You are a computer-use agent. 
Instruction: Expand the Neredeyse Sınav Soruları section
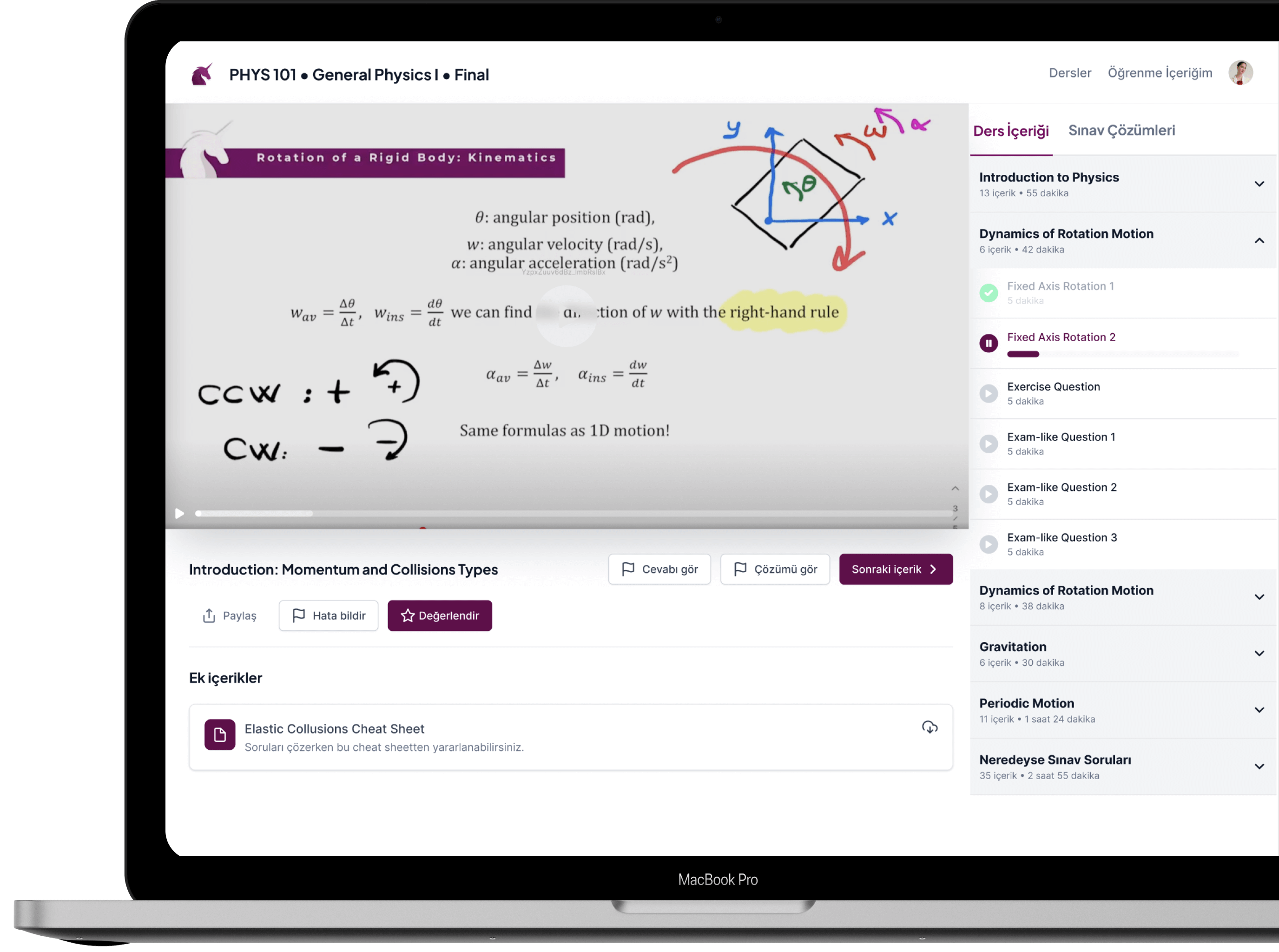[x=1258, y=766]
